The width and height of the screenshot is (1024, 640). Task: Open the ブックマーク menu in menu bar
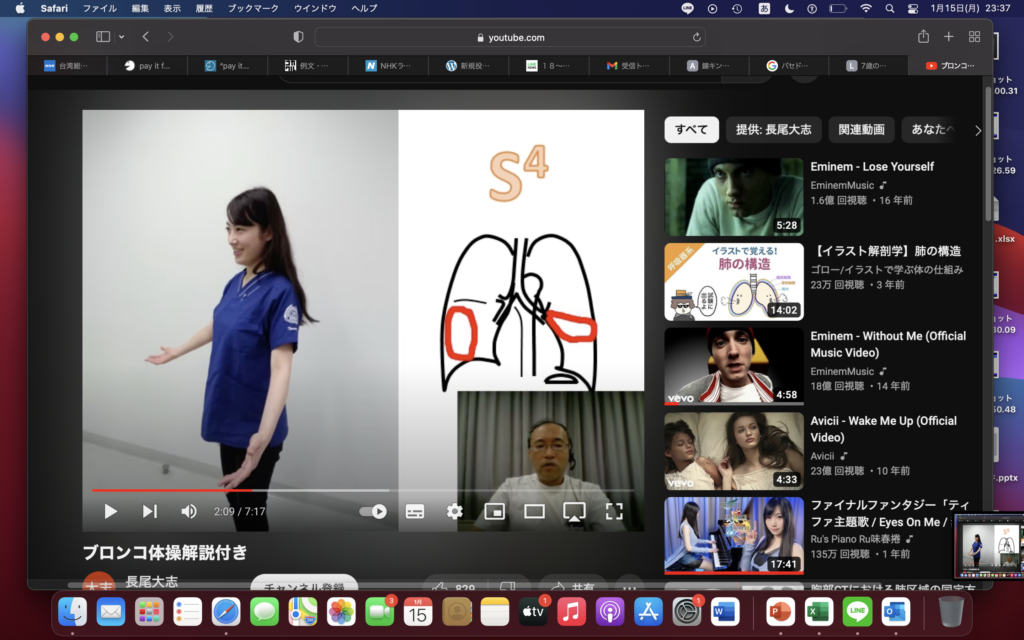[x=250, y=8]
